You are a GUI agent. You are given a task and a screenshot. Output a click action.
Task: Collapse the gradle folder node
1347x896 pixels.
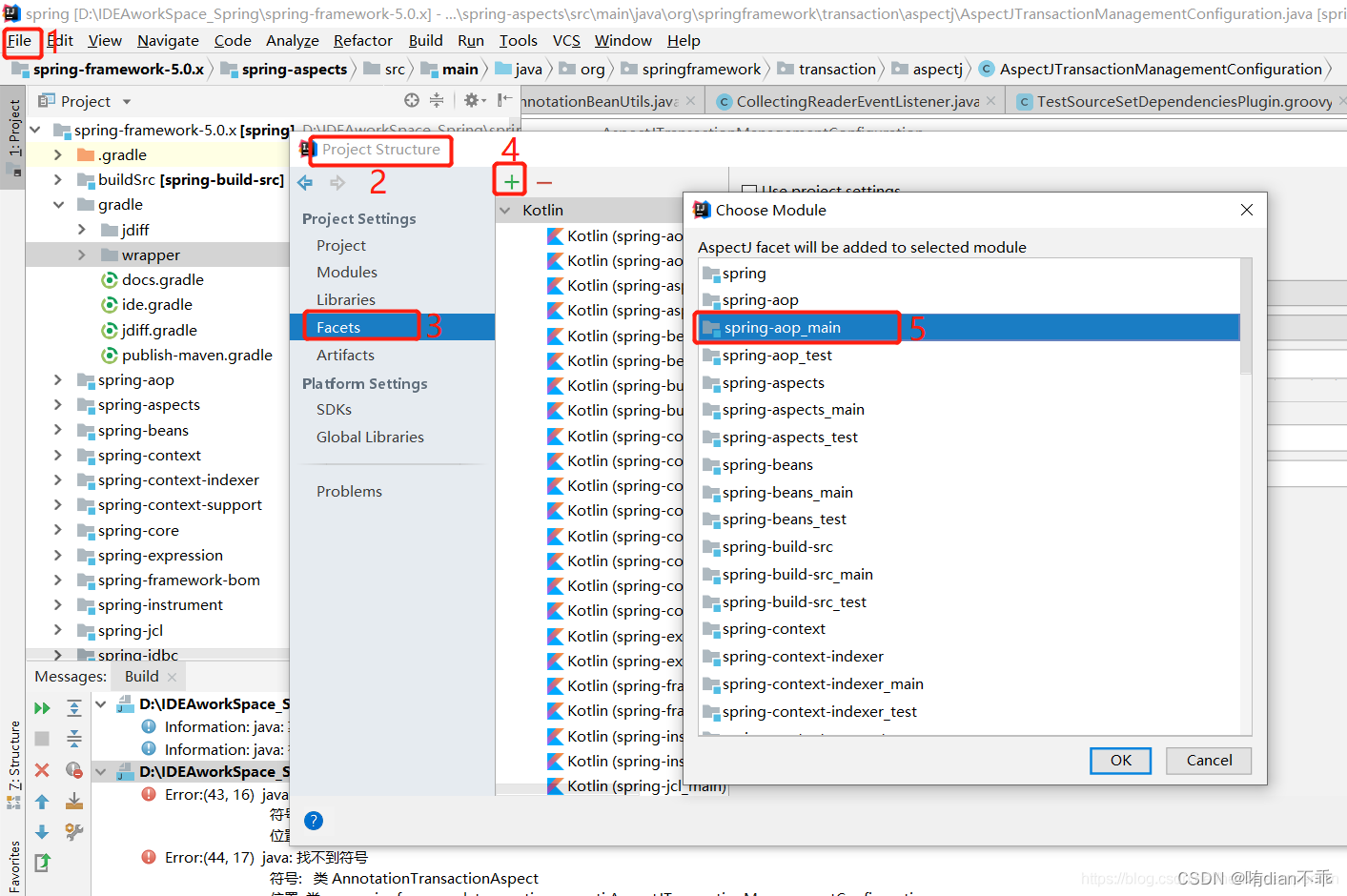coord(58,204)
